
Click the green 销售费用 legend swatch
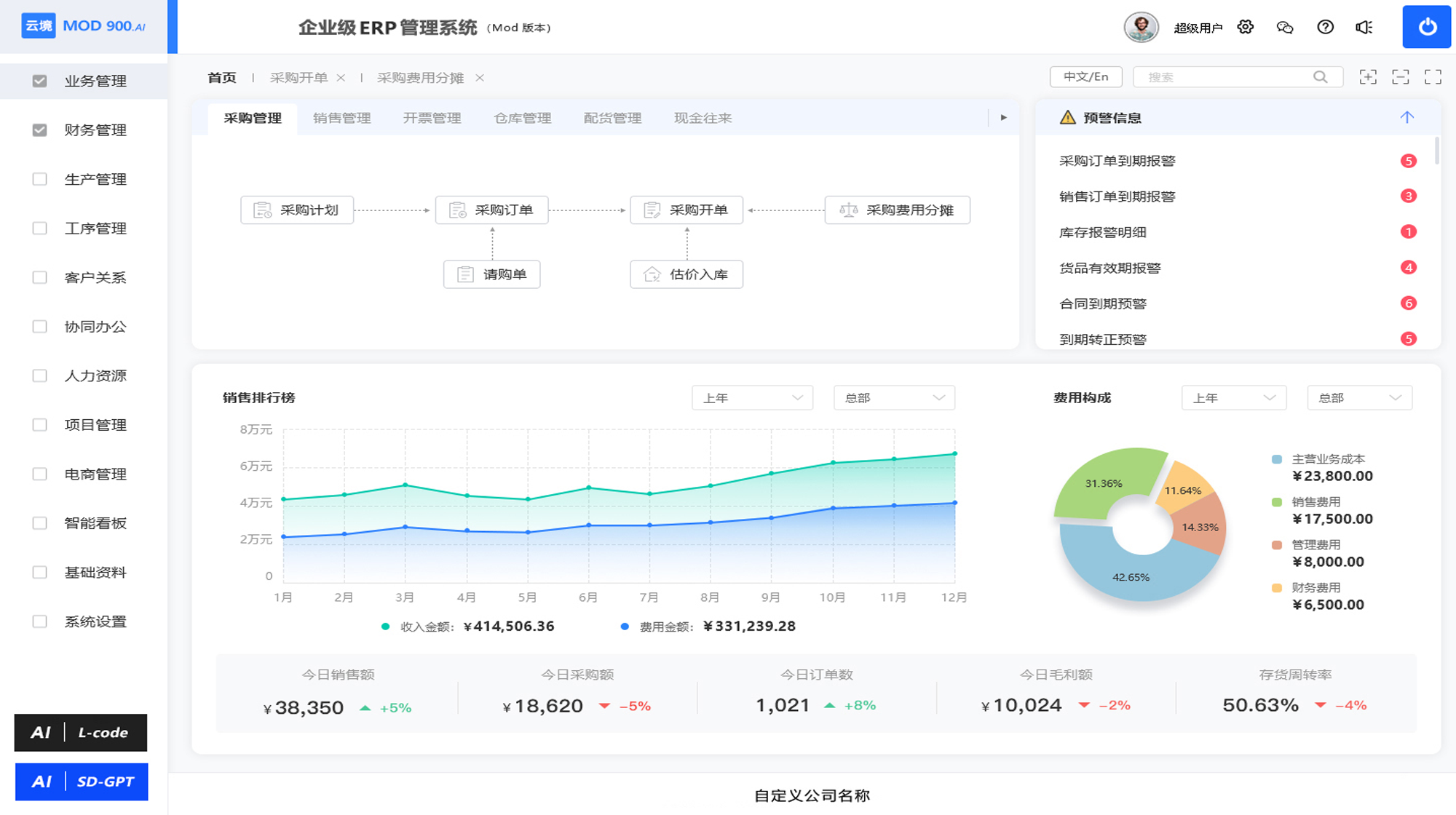pos(1276,502)
